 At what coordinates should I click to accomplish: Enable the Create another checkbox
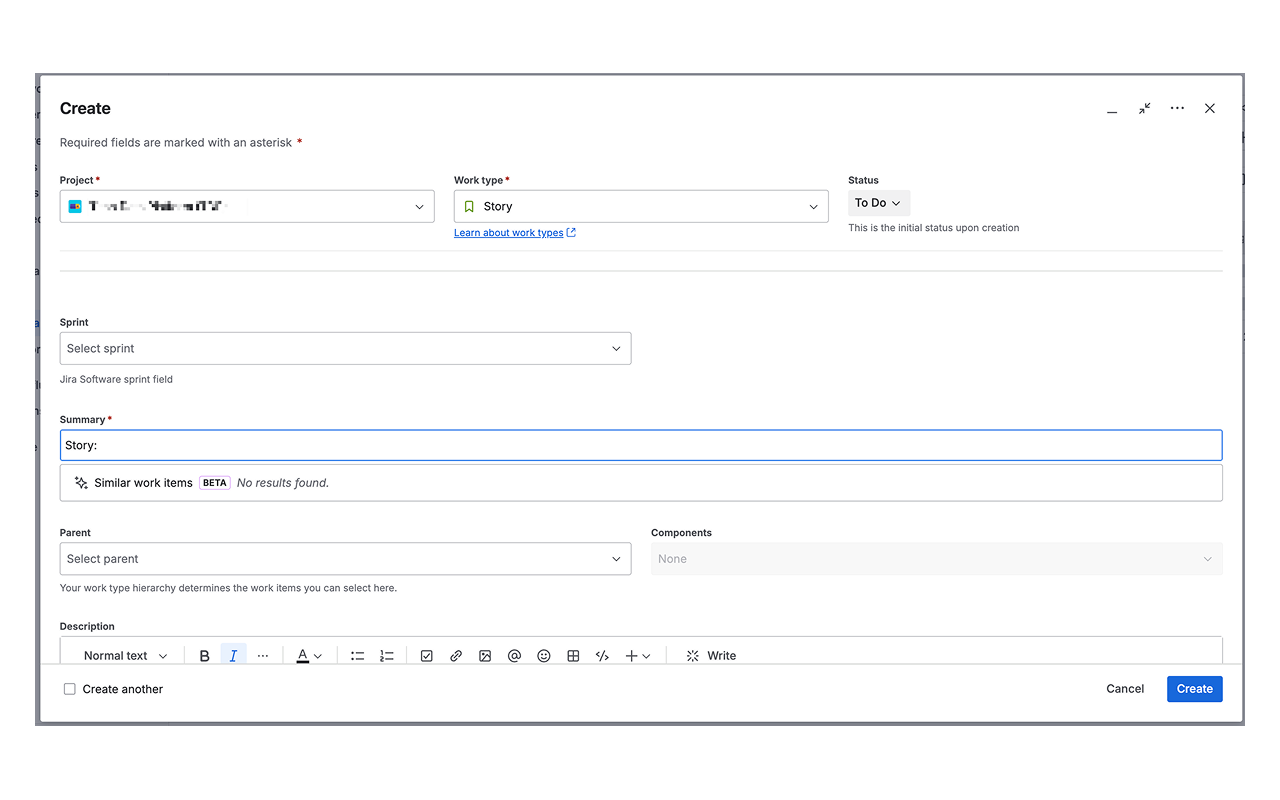point(70,689)
